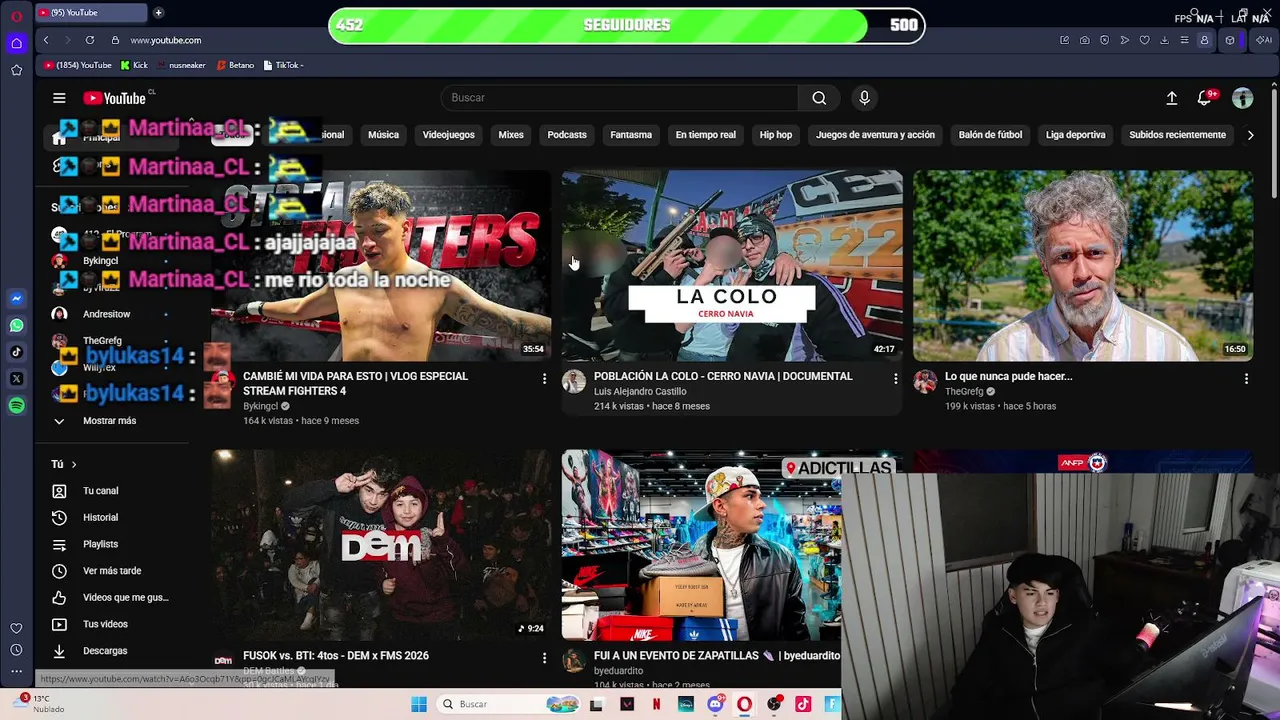Screen dimensions: 1280x720
Task: Open options menu for 'Lo que nunca pude hacer' video
Action: tap(1246, 379)
